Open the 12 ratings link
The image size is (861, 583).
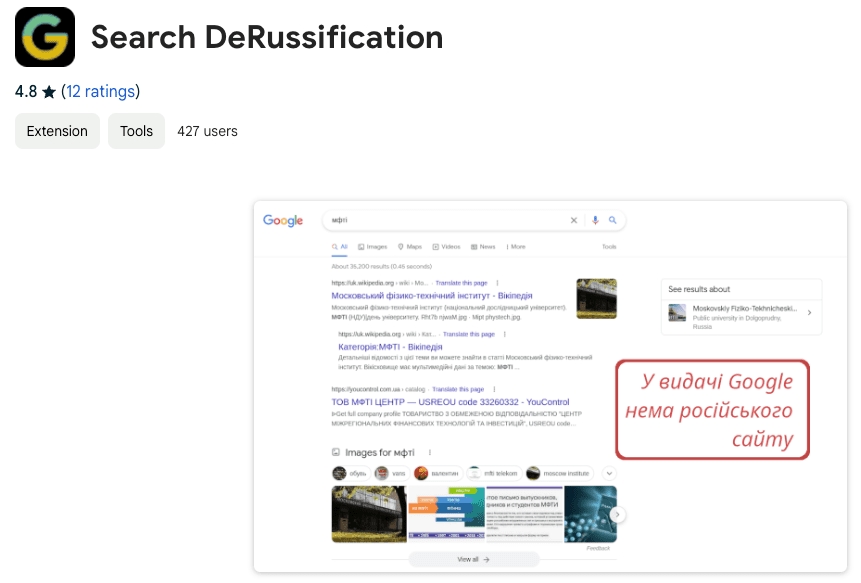coord(100,92)
